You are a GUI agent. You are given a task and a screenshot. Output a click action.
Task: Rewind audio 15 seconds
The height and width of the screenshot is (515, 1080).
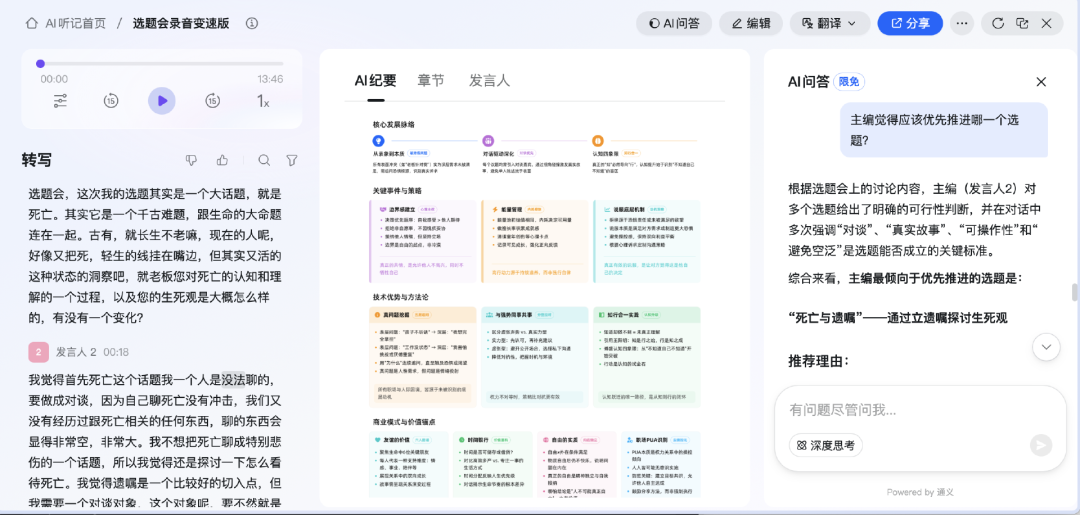(111, 100)
